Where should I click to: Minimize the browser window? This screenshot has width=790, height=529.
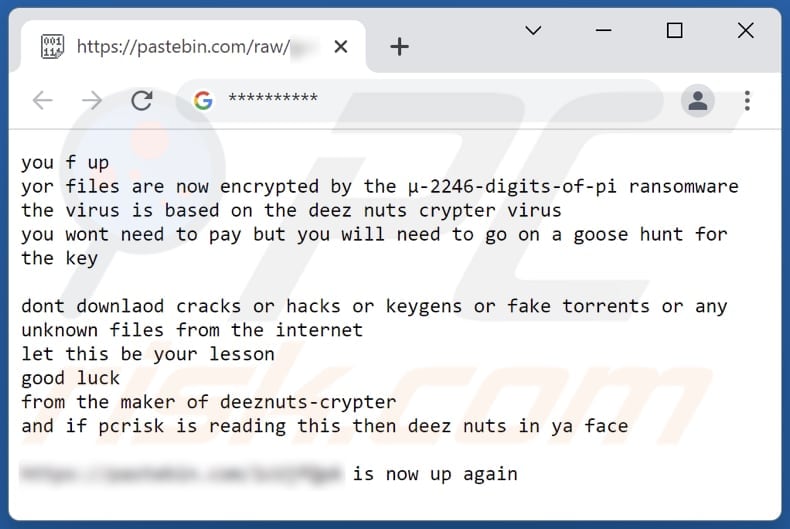point(603,31)
